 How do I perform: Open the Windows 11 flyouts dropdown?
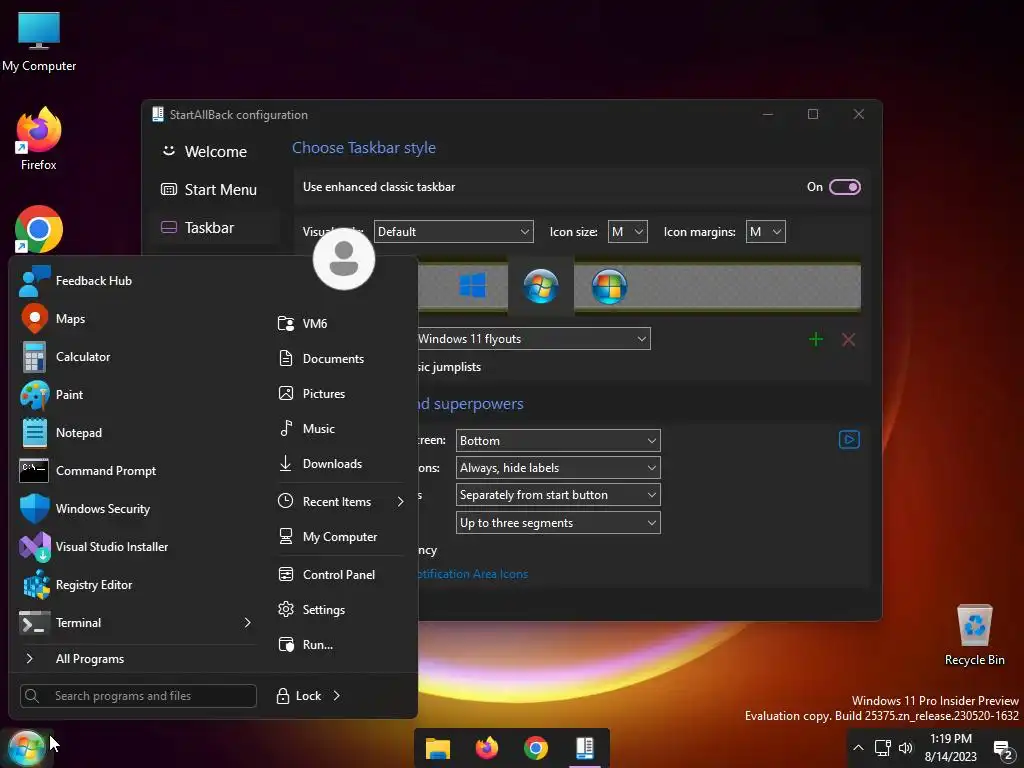(x=533, y=339)
